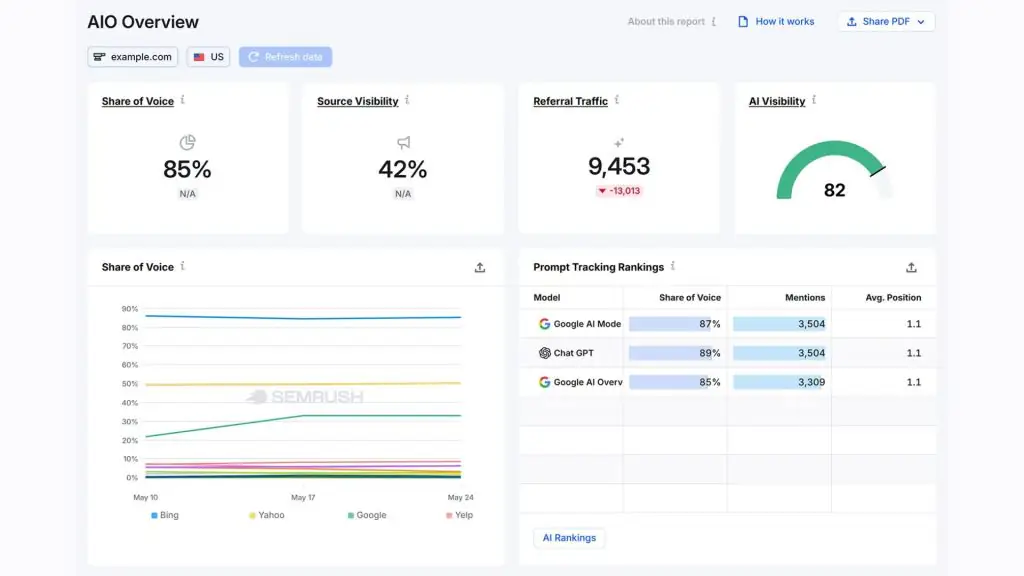Open the AI Rankings button

(x=569, y=537)
